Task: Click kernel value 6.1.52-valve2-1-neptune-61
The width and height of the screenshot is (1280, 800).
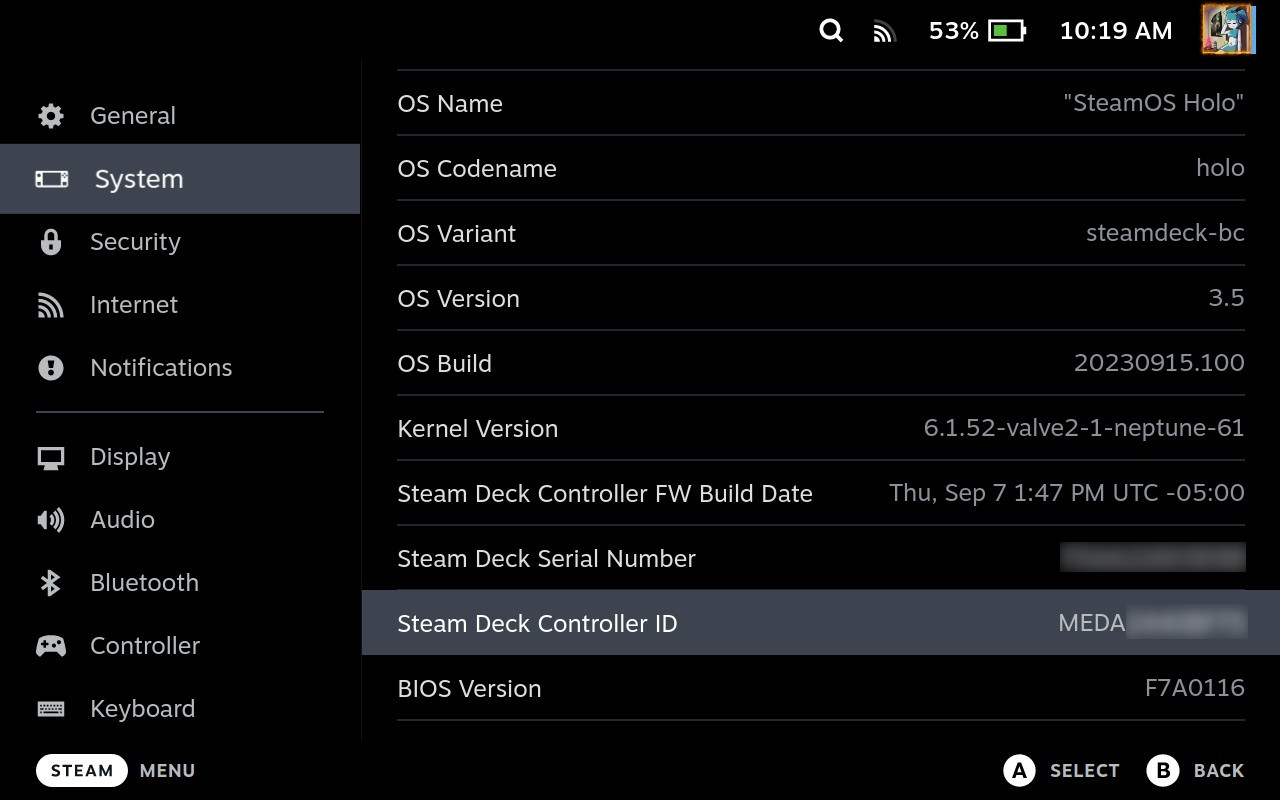Action: pyautogui.click(x=1084, y=428)
